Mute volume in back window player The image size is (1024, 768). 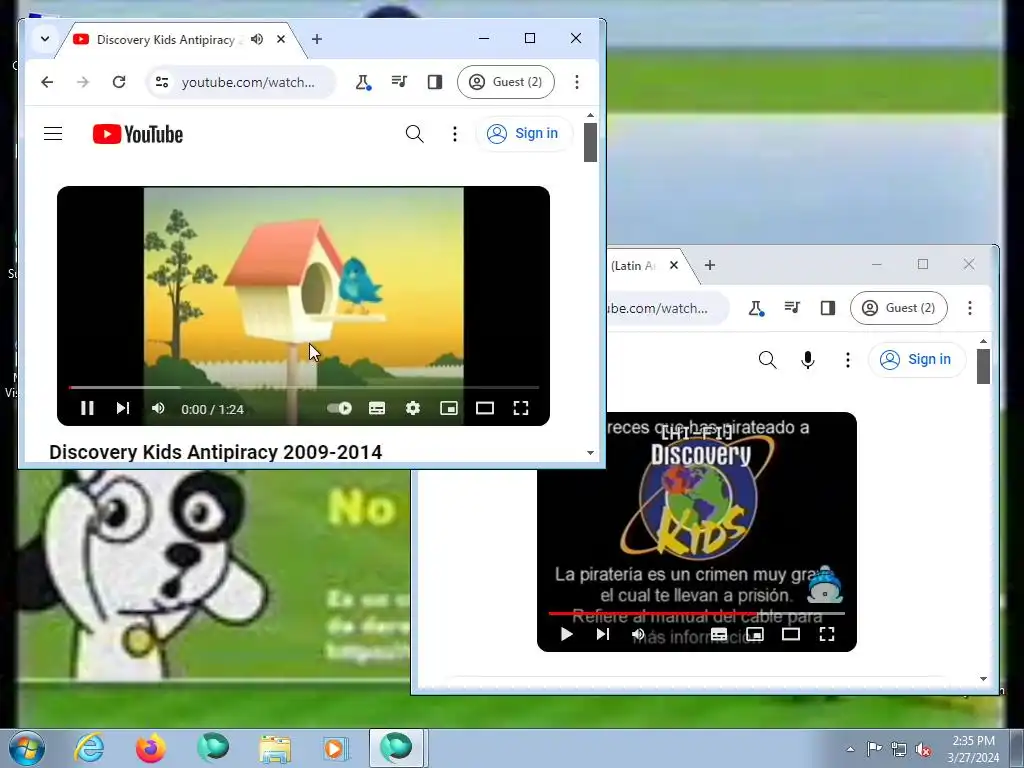coord(638,634)
